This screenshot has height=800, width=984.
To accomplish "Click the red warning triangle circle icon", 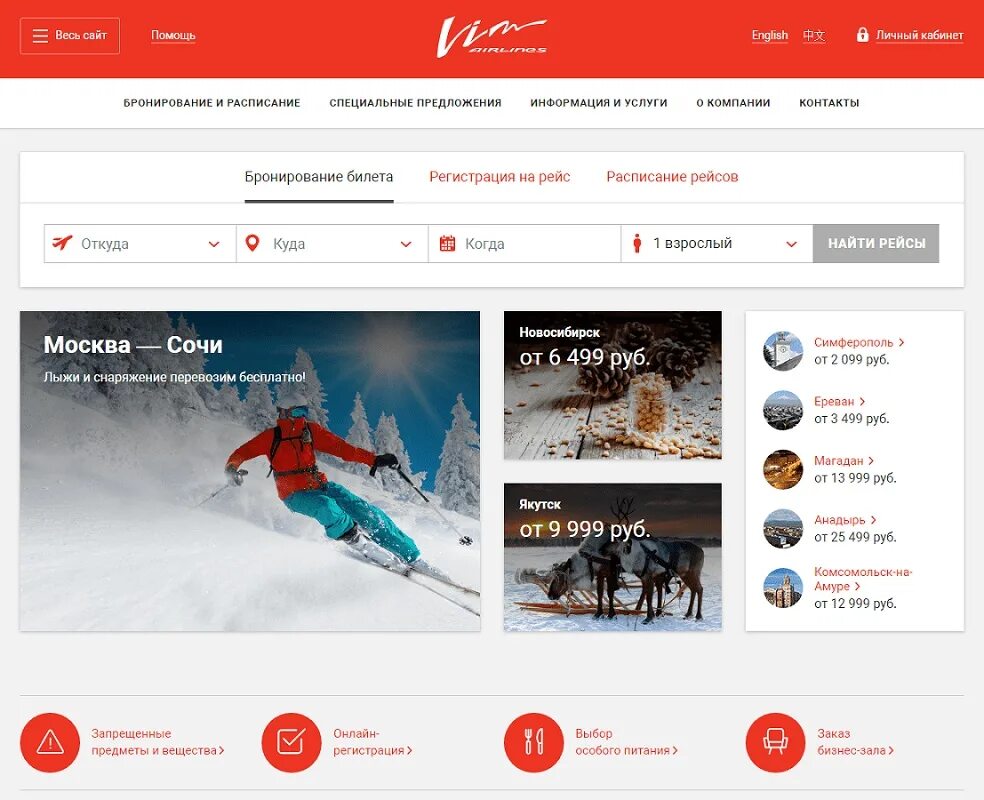I will 50,743.
